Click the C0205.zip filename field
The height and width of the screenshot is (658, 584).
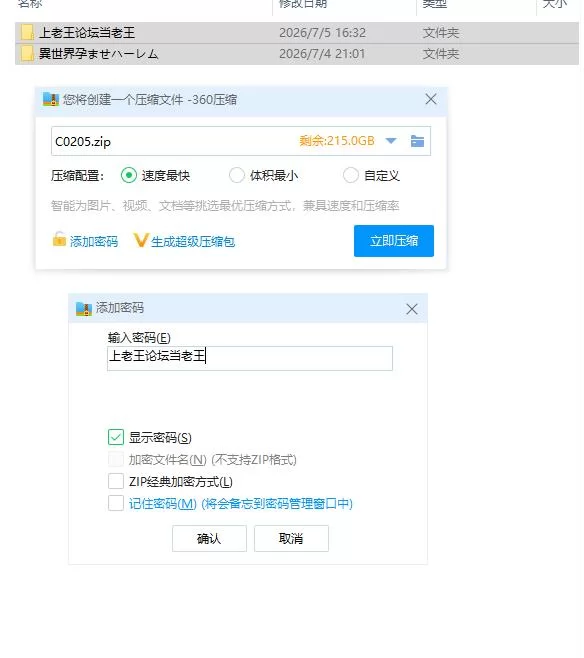241,141
